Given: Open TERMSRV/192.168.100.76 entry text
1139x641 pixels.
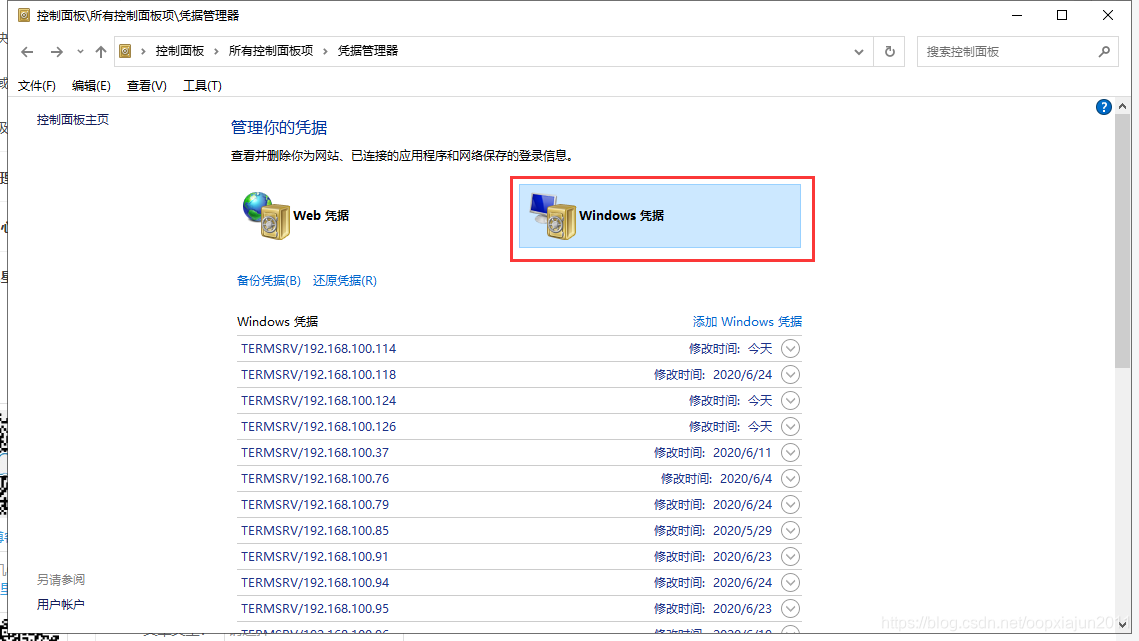Looking at the screenshot, I should [x=315, y=479].
